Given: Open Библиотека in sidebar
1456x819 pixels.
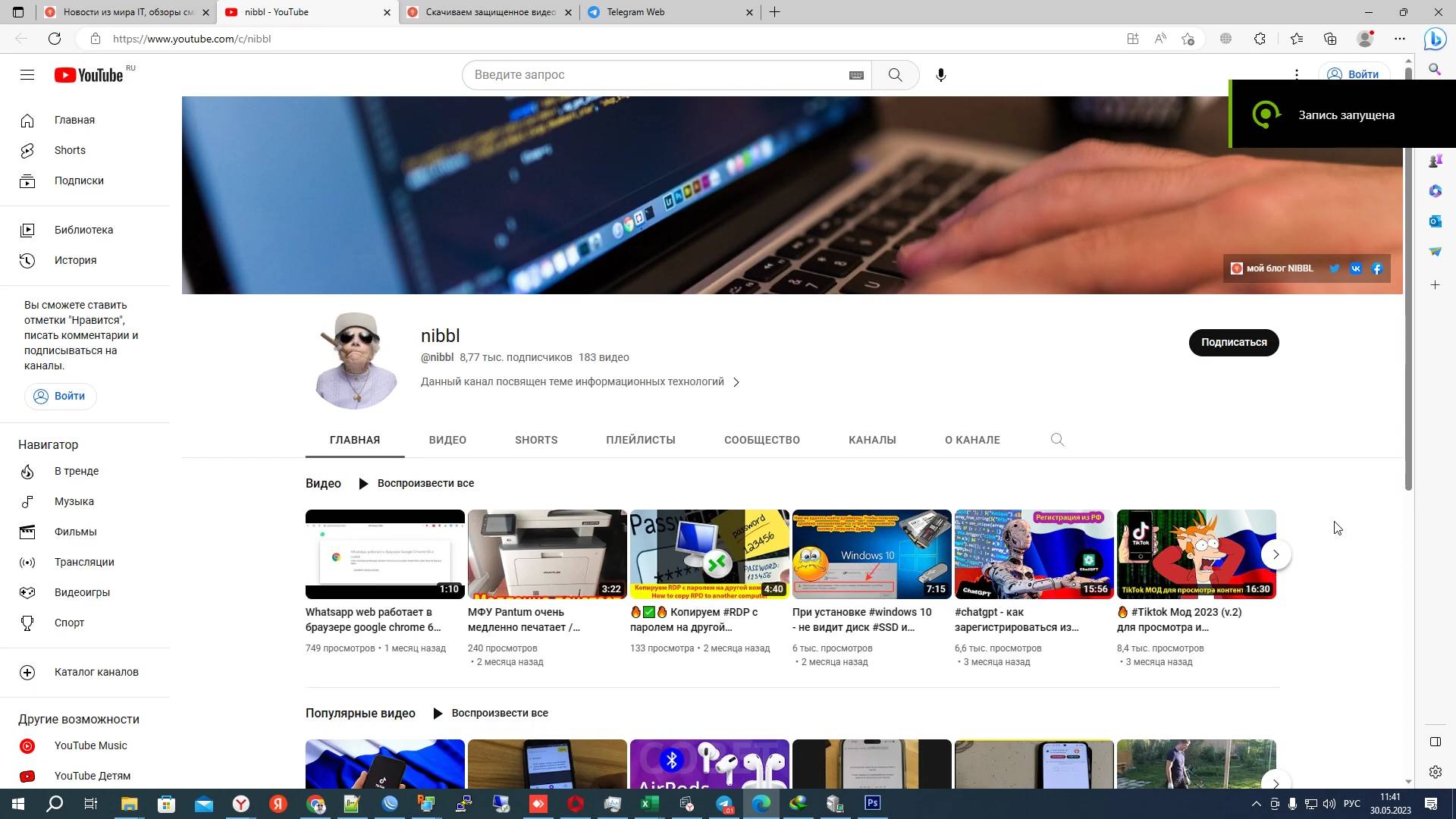Looking at the screenshot, I should point(85,230).
